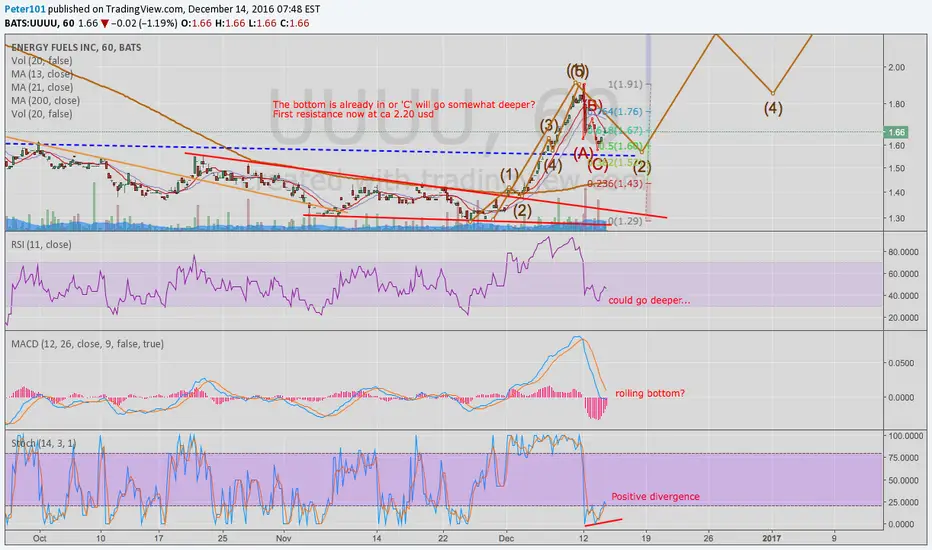Click the 0.0500 MACD axis value
The width and height of the screenshot is (932, 550).
pos(901,363)
